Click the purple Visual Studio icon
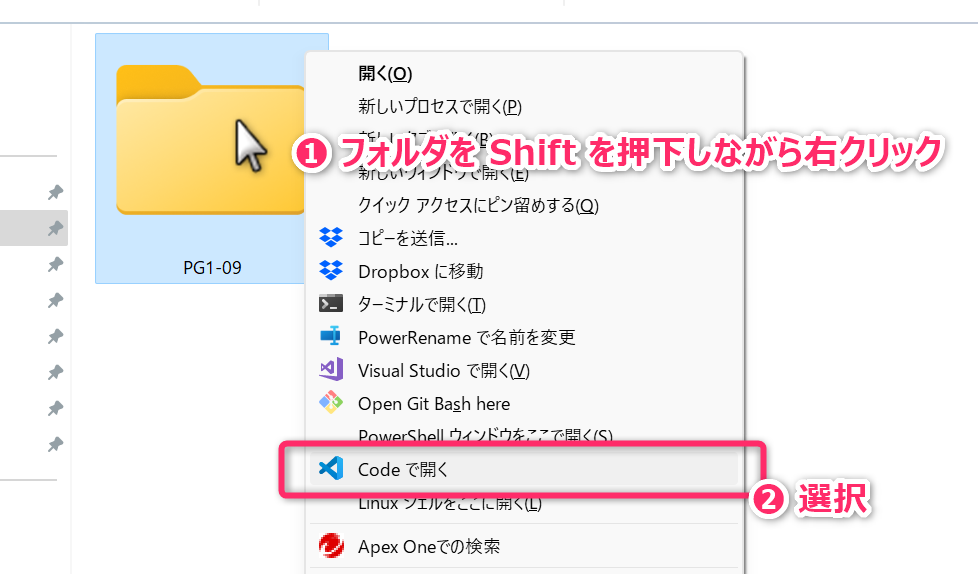This screenshot has height=574, width=978. click(330, 370)
